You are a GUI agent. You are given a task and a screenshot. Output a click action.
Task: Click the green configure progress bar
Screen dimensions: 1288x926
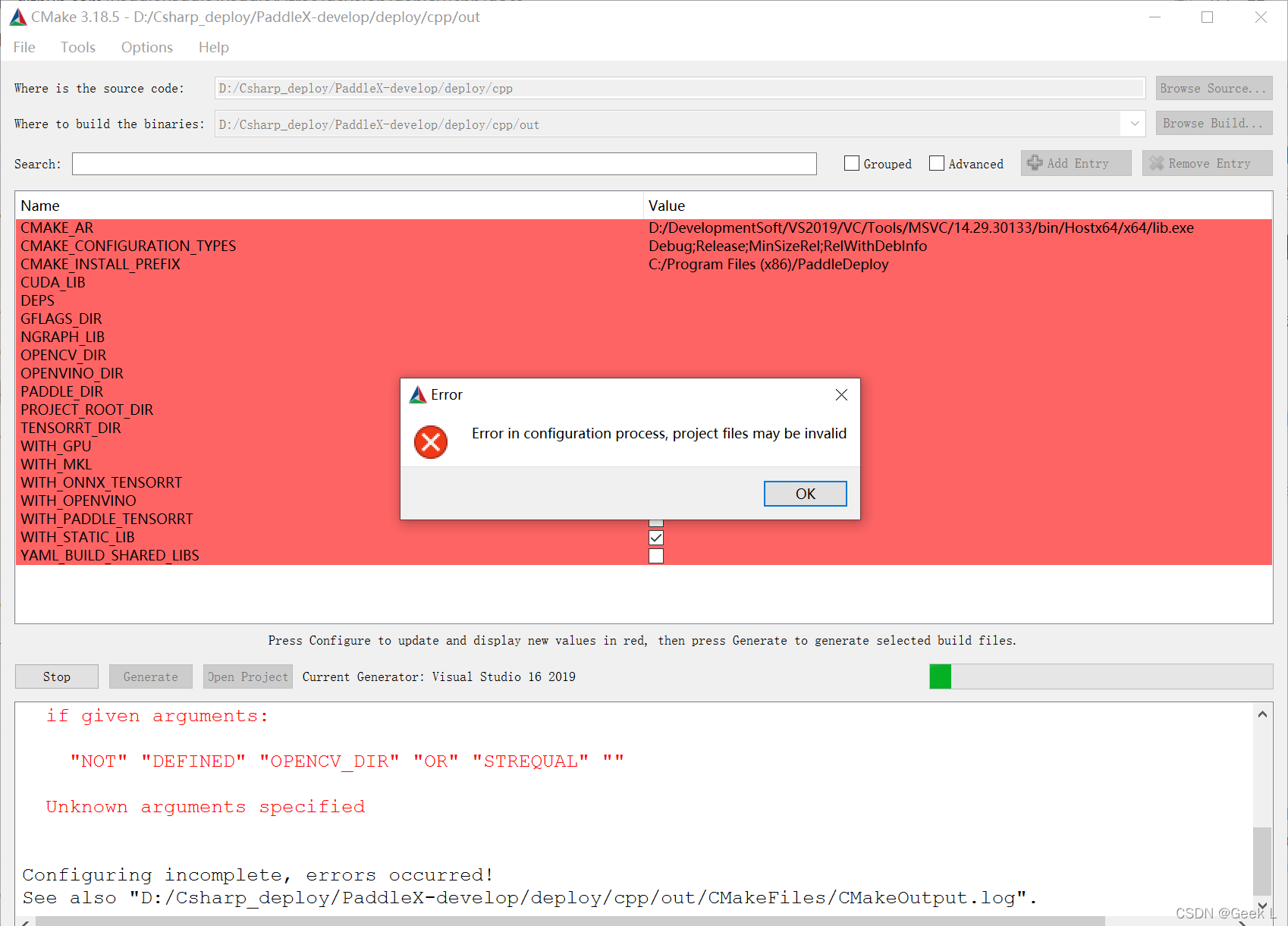(939, 676)
